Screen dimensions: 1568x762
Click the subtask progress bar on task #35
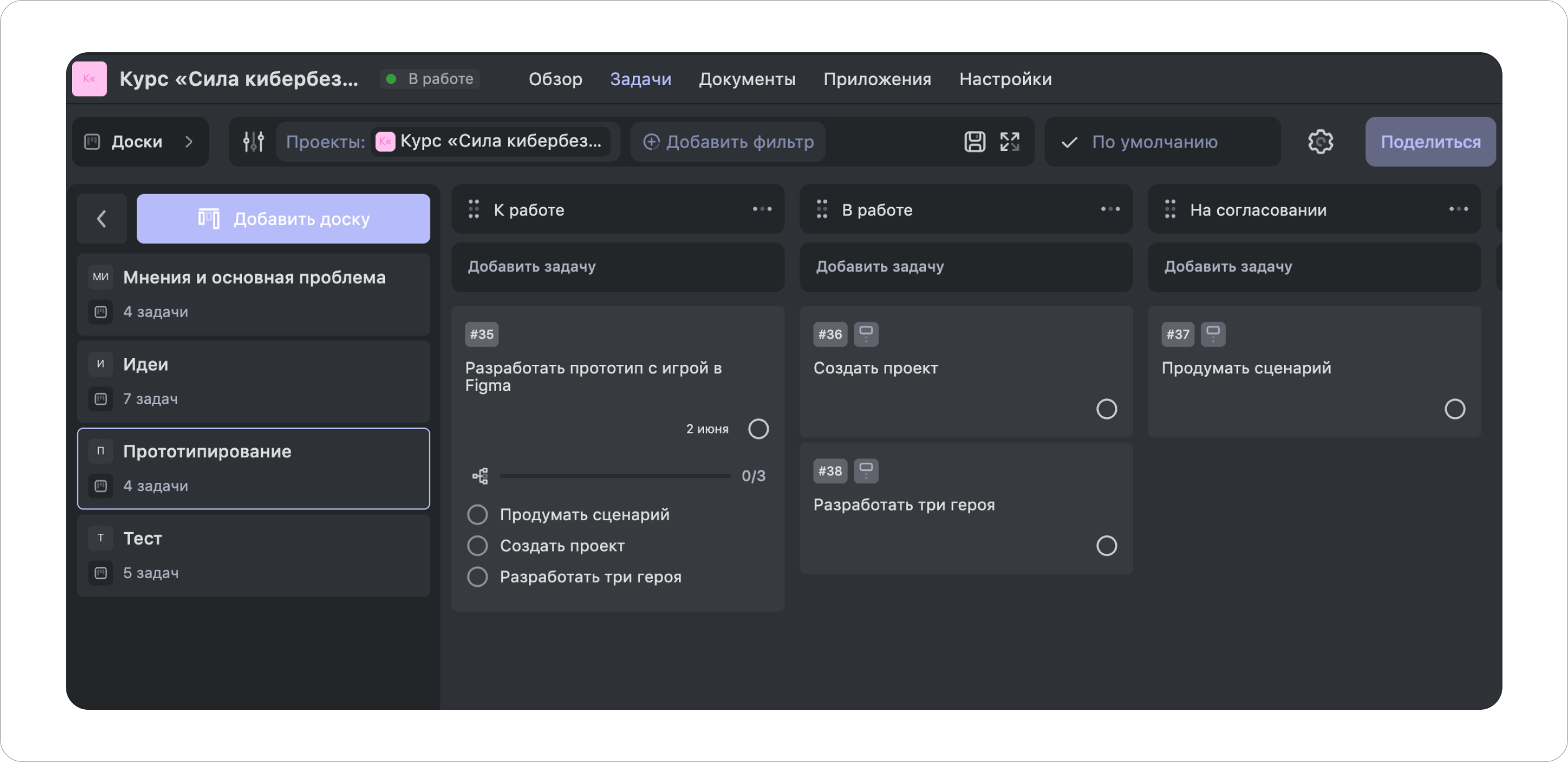click(615, 475)
